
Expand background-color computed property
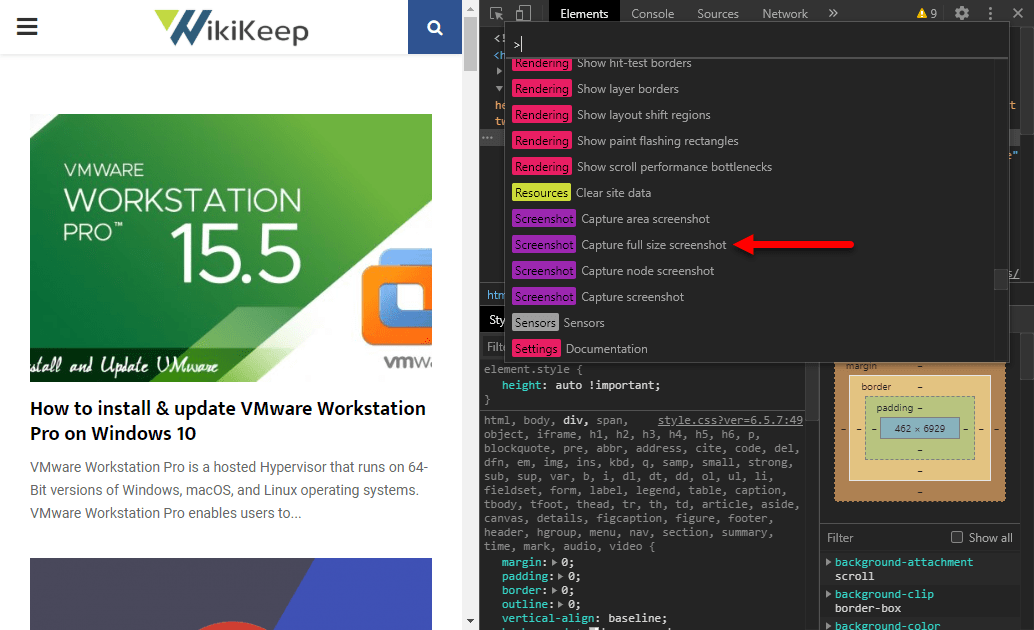point(828,625)
